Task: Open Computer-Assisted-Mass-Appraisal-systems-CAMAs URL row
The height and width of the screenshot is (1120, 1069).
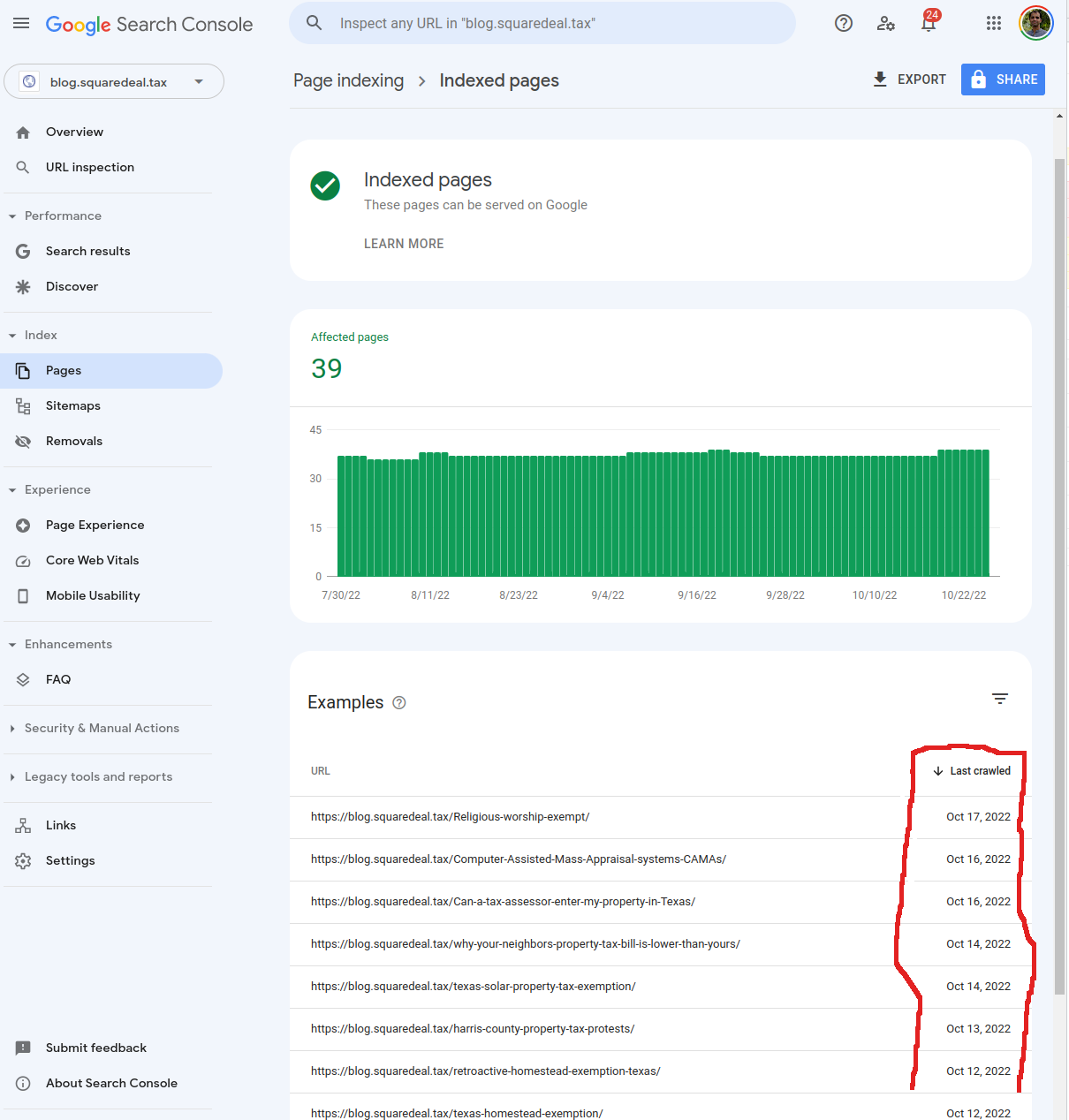Action: (661, 859)
